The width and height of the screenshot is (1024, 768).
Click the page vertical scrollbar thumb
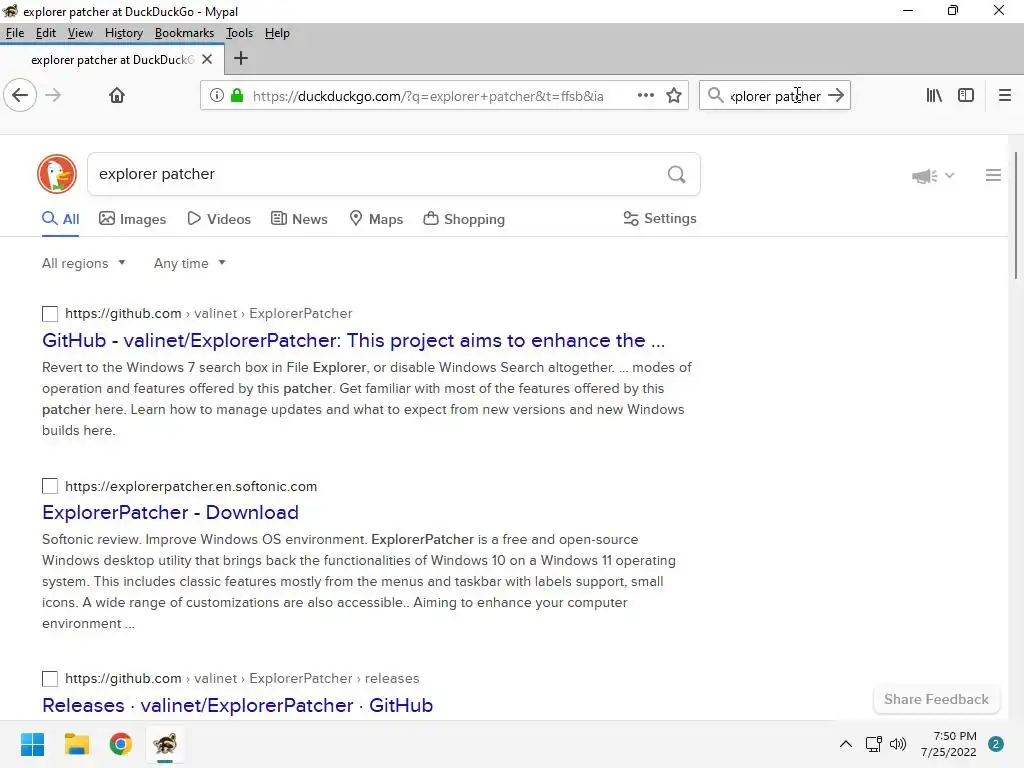point(1016,216)
